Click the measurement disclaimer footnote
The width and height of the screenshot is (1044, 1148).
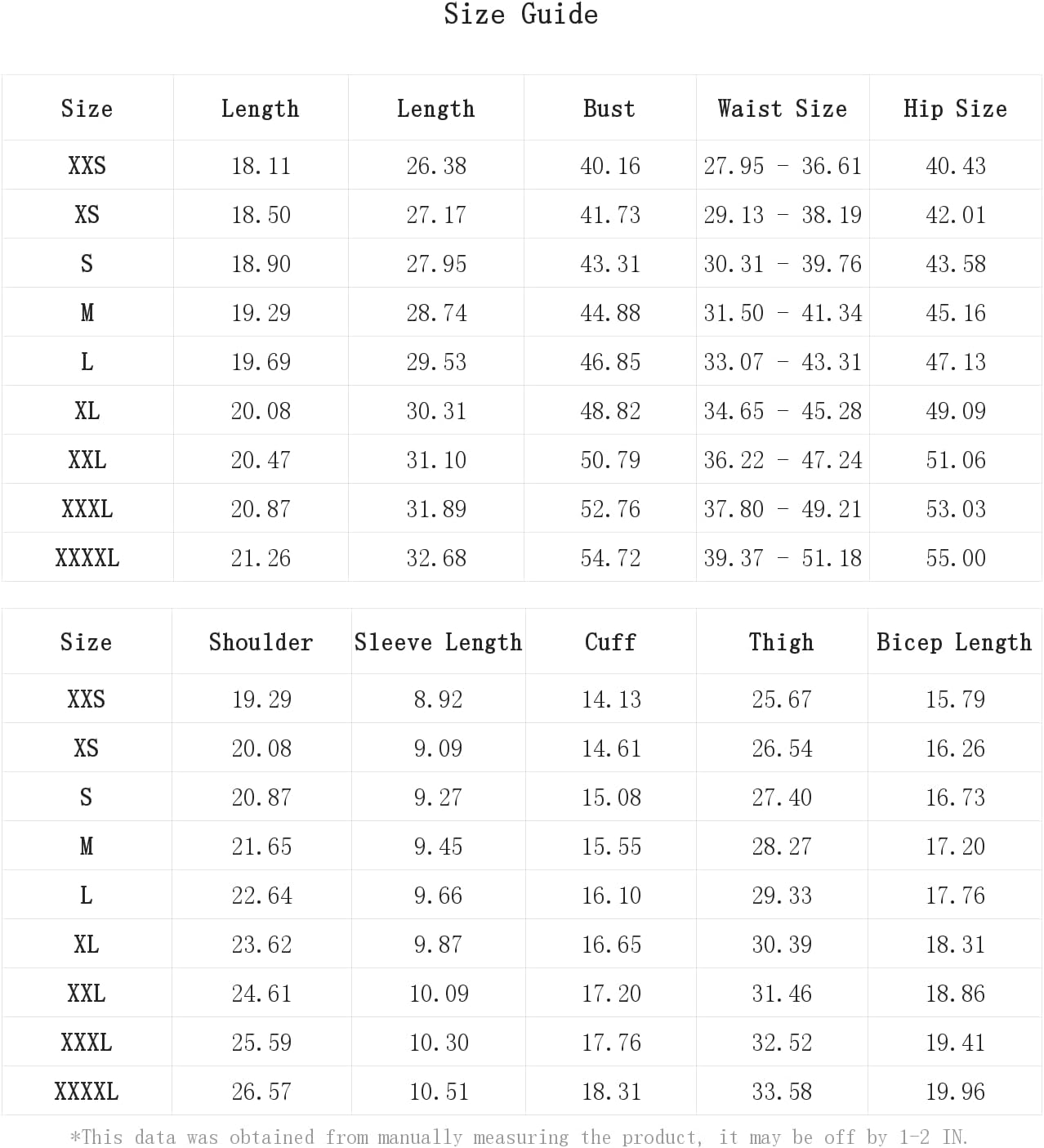(x=520, y=1137)
